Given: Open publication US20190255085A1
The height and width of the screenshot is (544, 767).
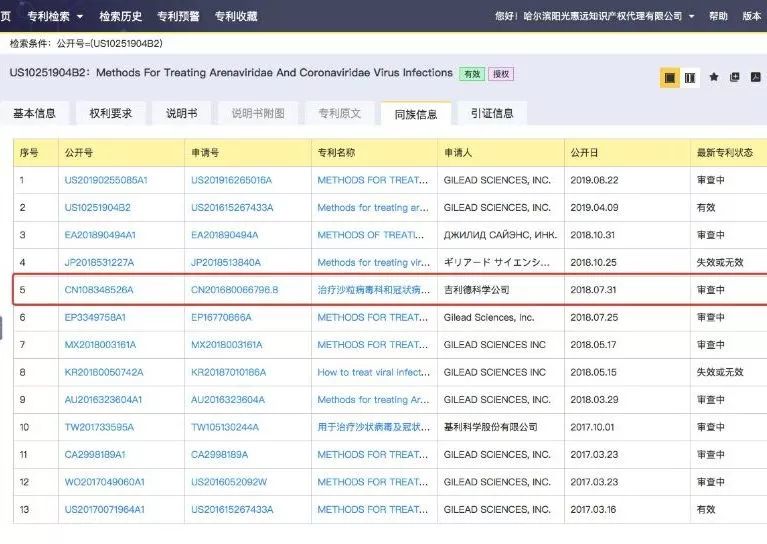Looking at the screenshot, I should [106, 180].
